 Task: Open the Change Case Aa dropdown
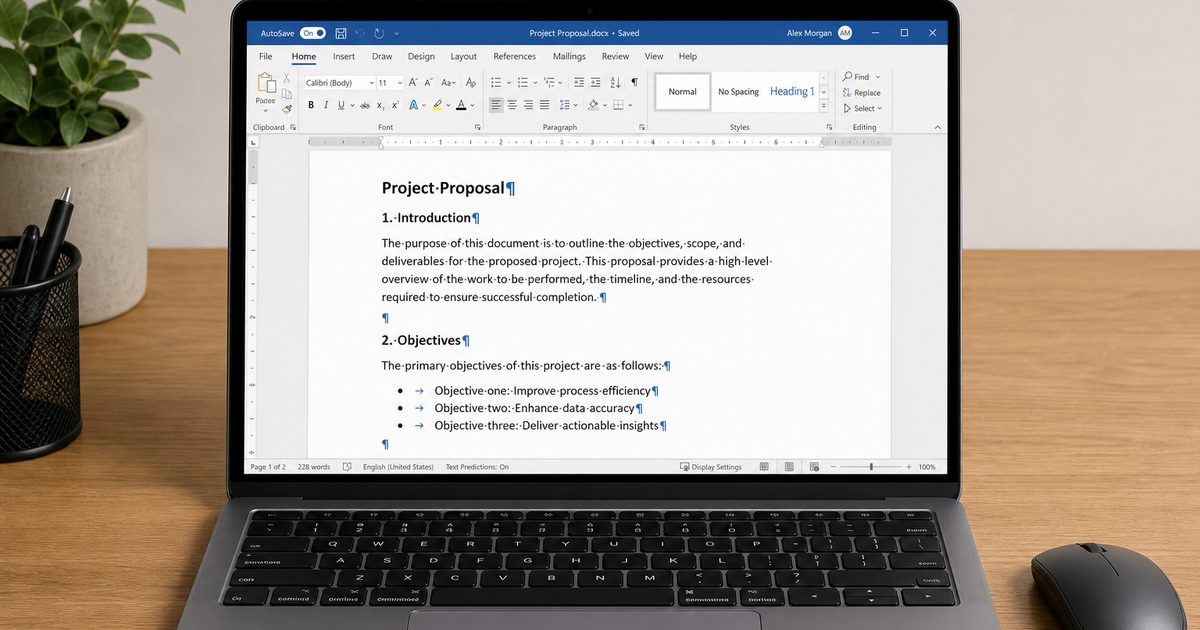[449, 82]
